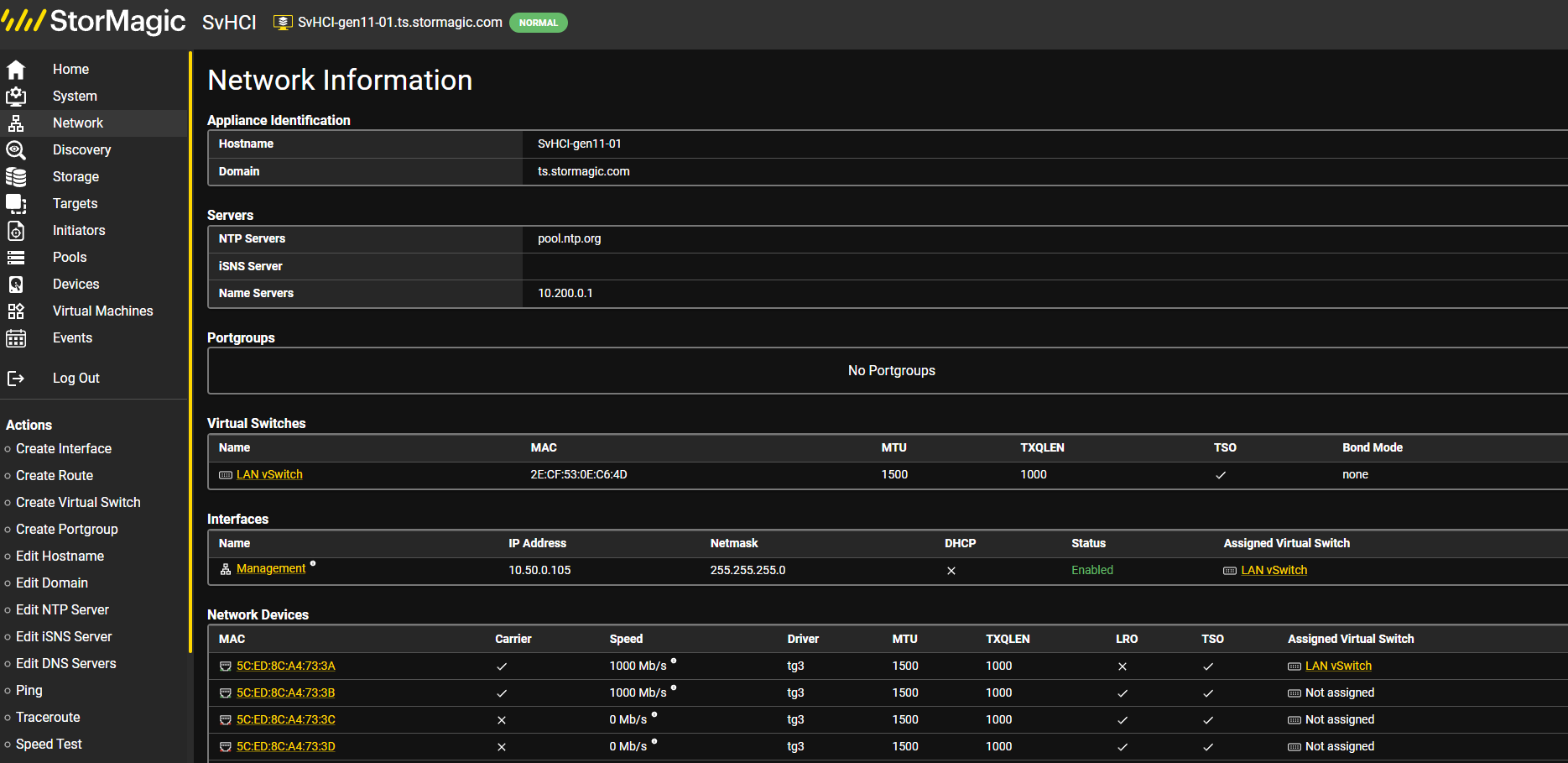Click the Targets sidebar icon
1568x763 pixels.
pos(16,204)
